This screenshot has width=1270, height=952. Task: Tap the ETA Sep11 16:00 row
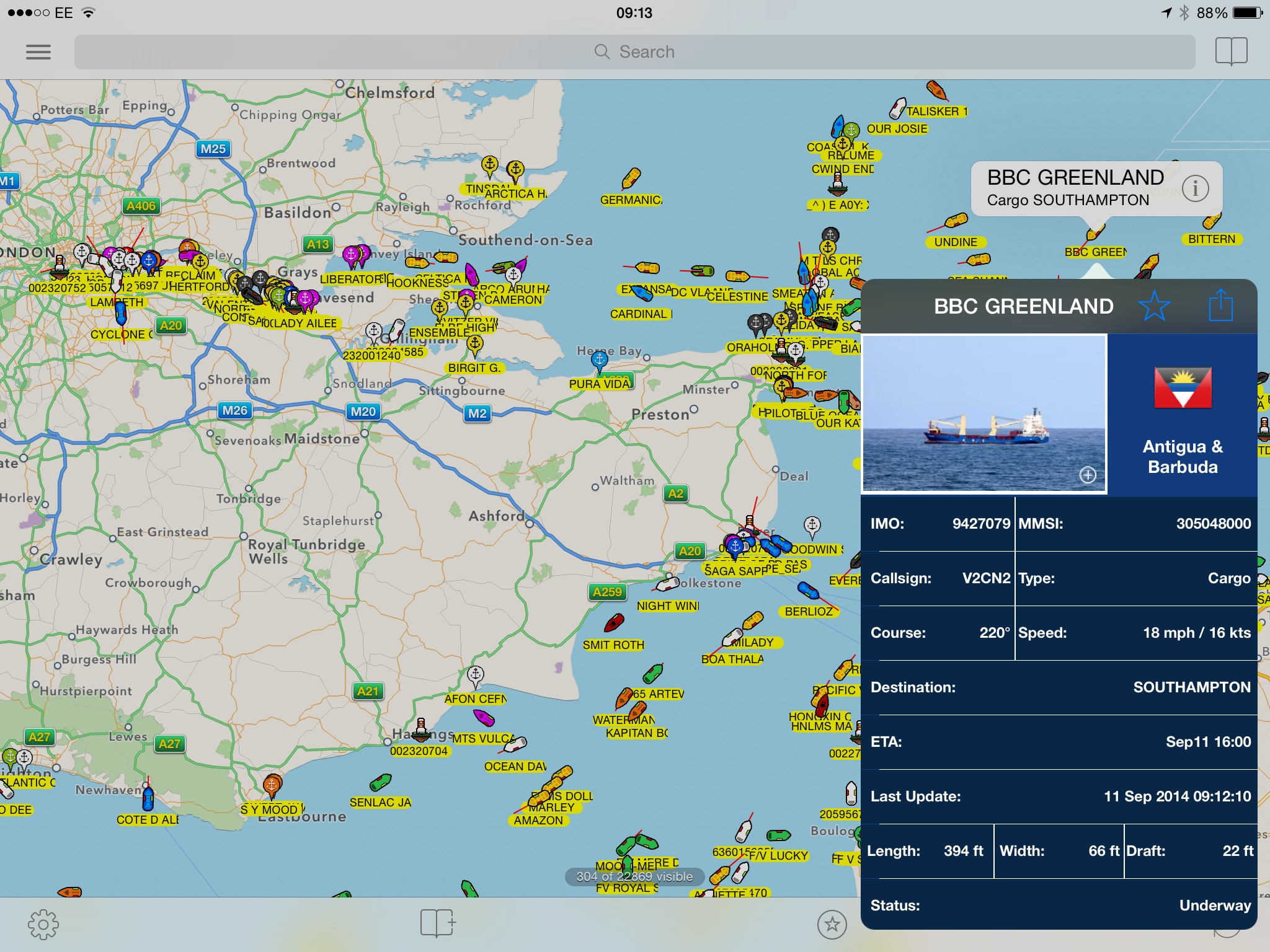pos(1059,742)
